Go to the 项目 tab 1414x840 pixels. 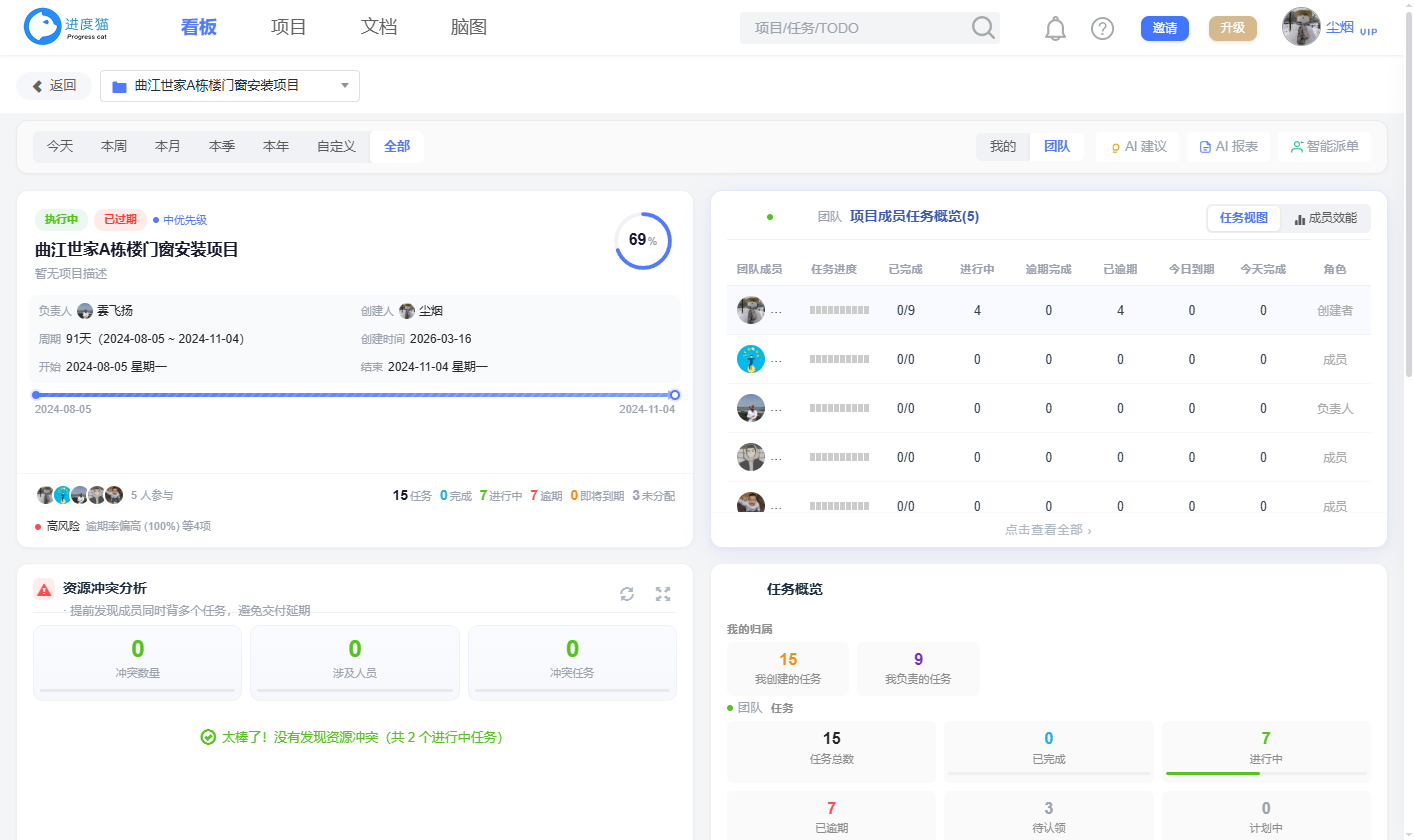tap(289, 28)
